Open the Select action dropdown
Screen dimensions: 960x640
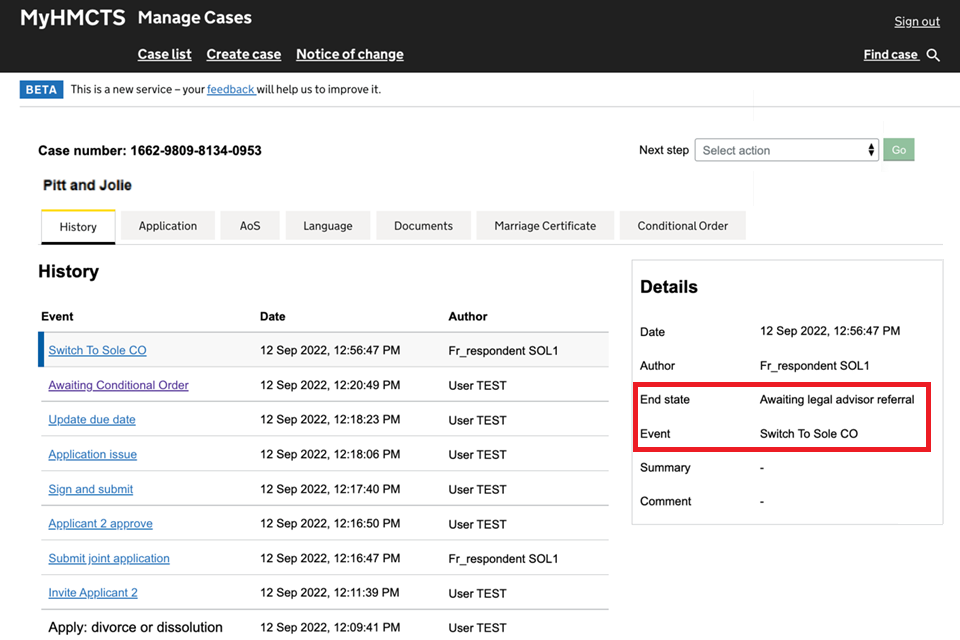(786, 150)
